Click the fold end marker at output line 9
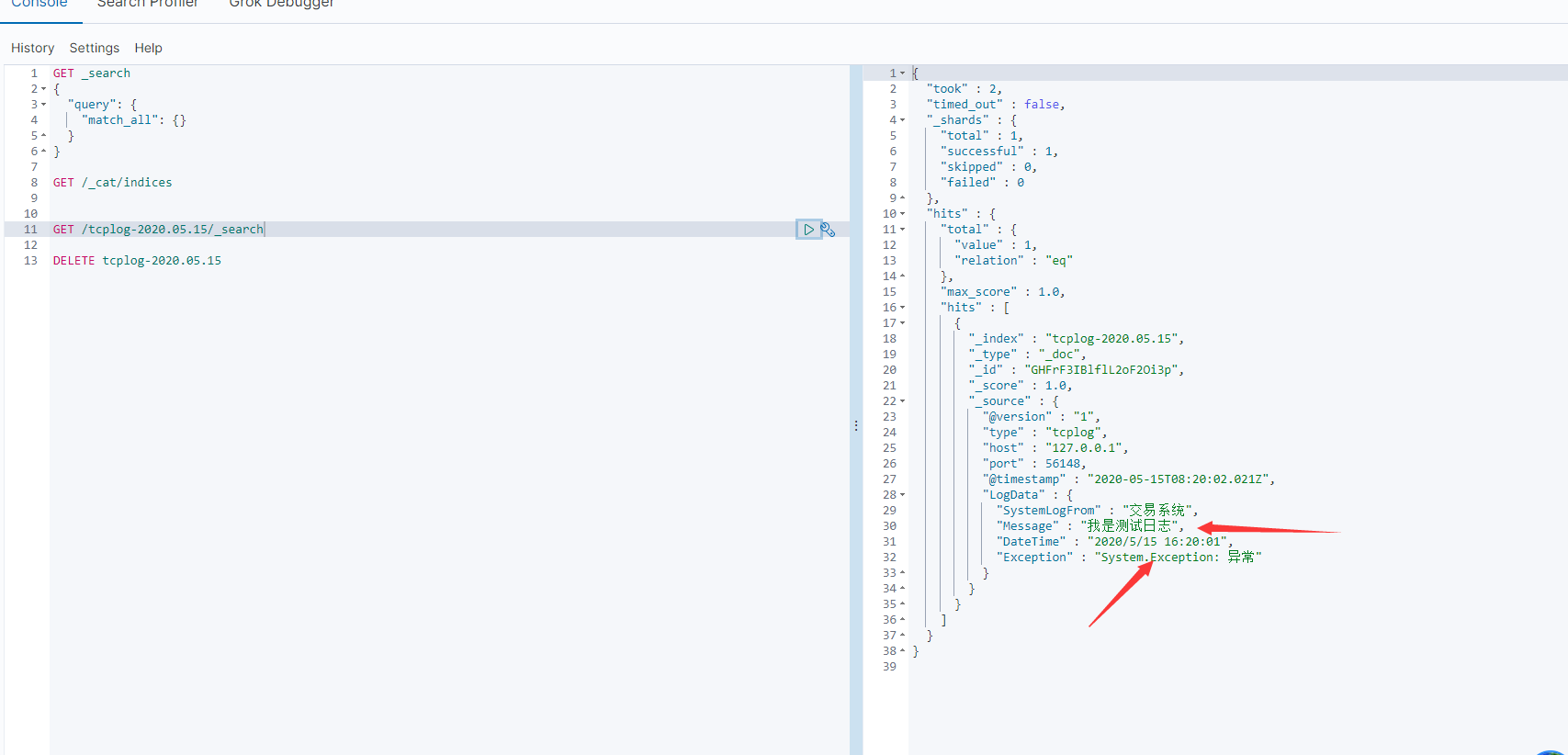 [902, 198]
